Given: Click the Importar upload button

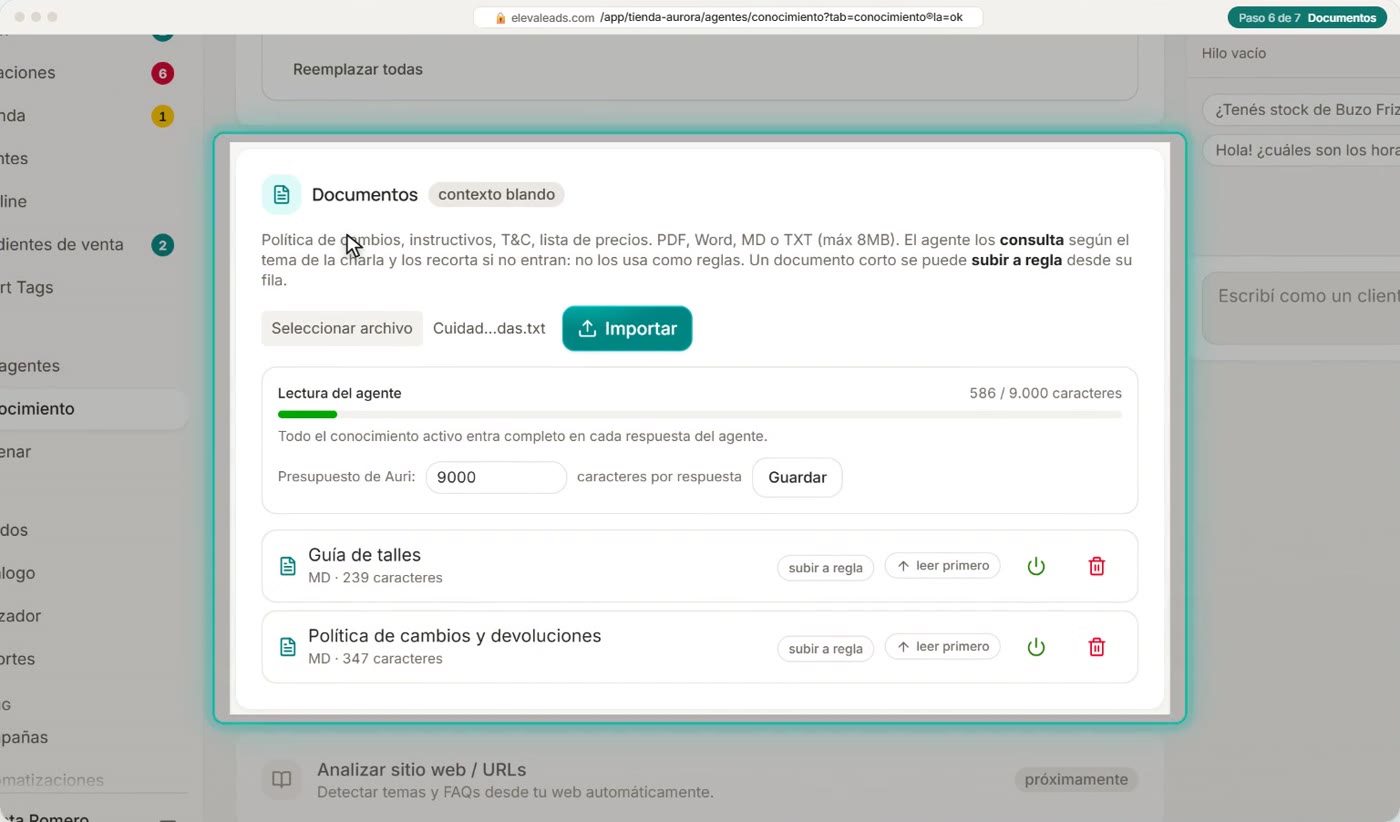Looking at the screenshot, I should pyautogui.click(x=627, y=328).
